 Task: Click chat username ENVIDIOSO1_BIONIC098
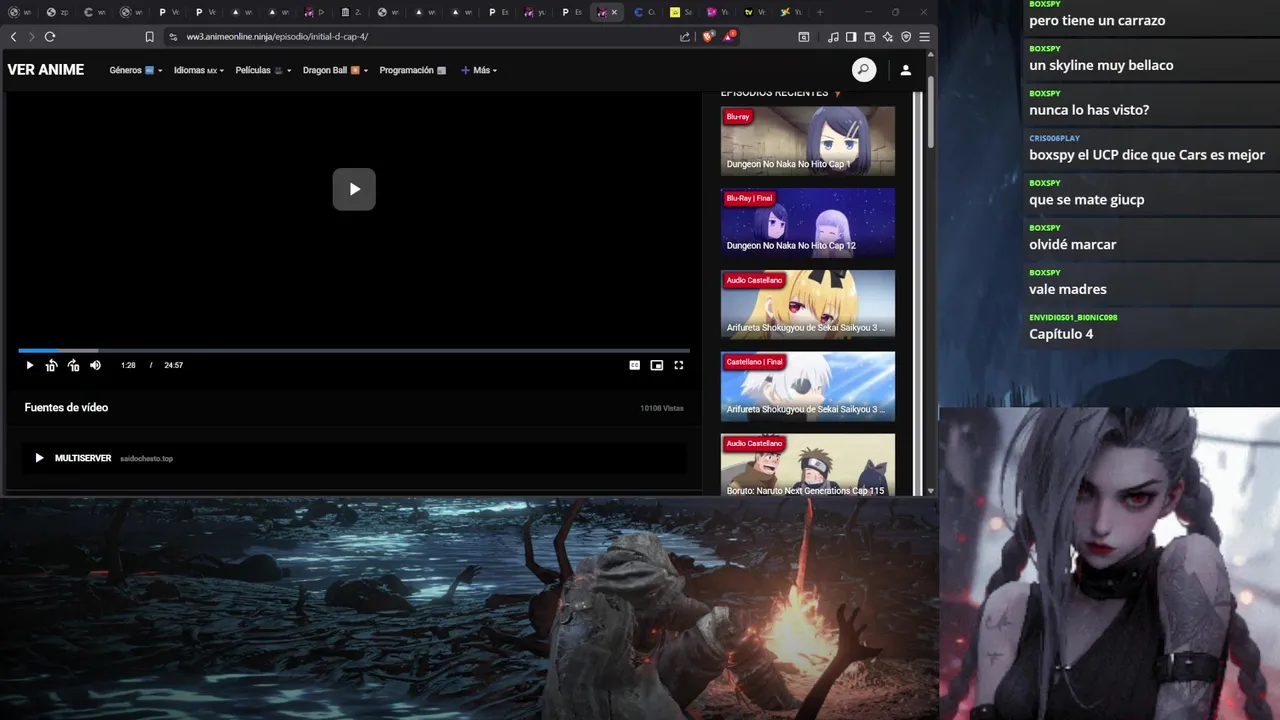click(x=1073, y=317)
